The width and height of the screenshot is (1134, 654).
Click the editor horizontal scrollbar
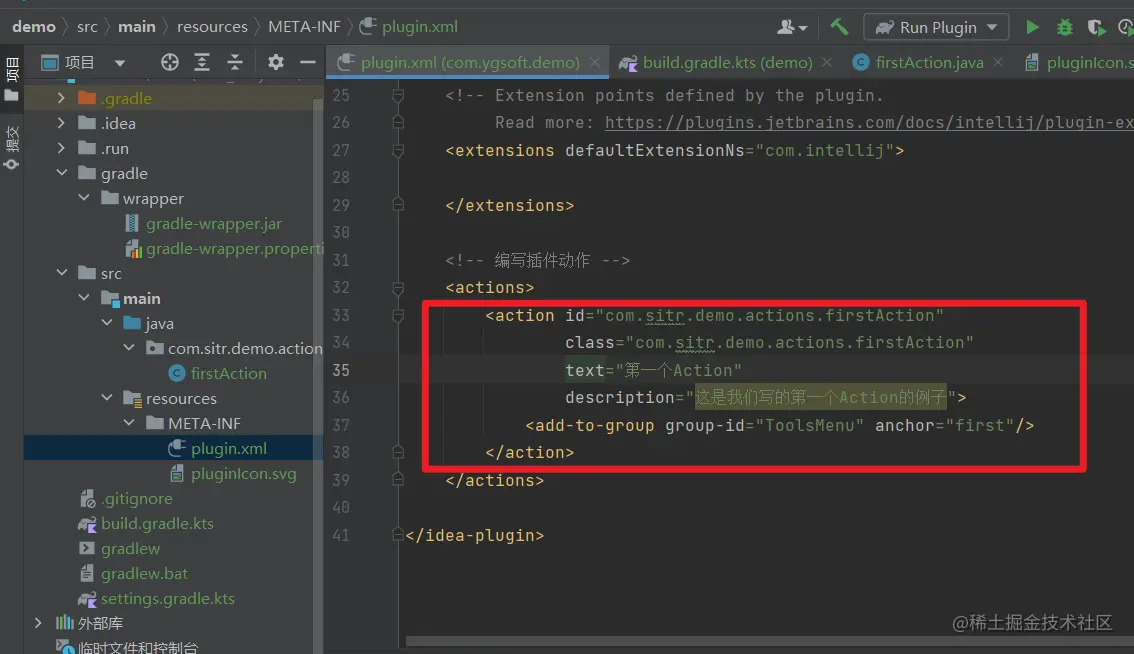pos(770,641)
